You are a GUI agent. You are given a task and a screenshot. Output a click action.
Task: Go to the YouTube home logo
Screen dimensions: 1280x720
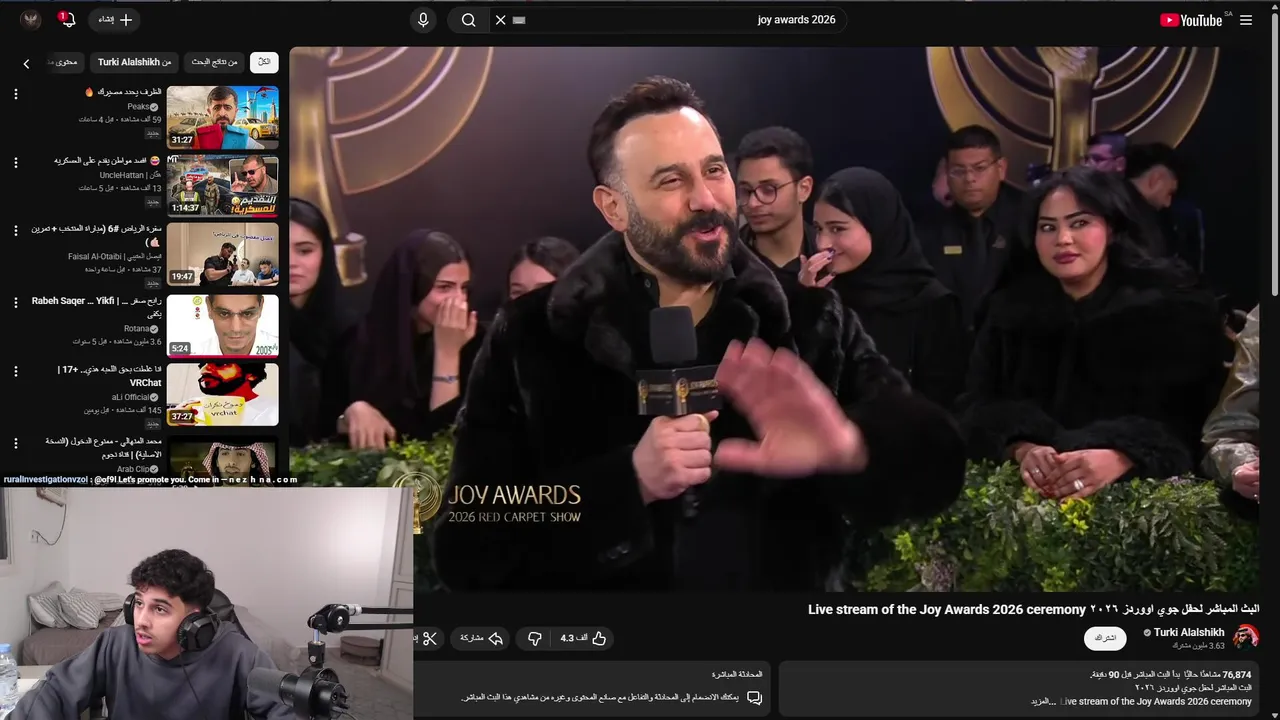click(1191, 20)
